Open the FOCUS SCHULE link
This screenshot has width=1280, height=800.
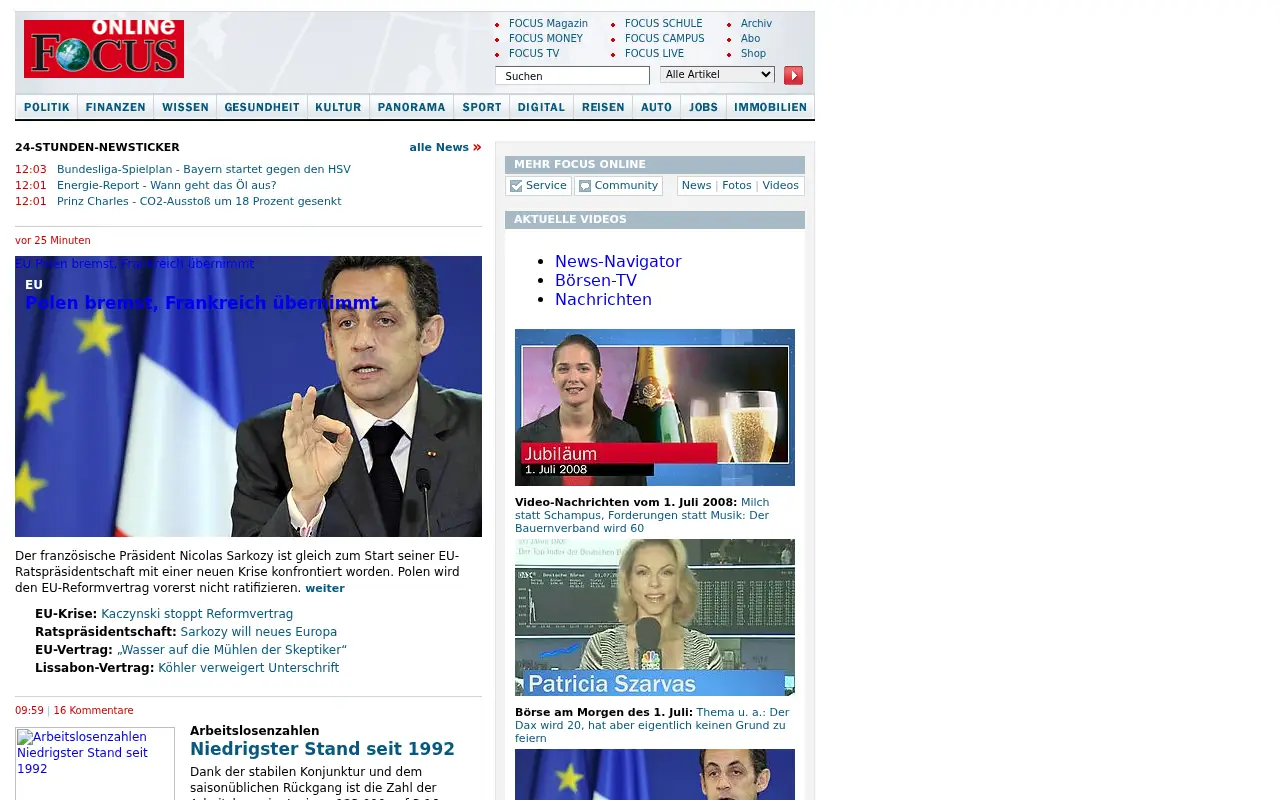pyautogui.click(x=663, y=23)
